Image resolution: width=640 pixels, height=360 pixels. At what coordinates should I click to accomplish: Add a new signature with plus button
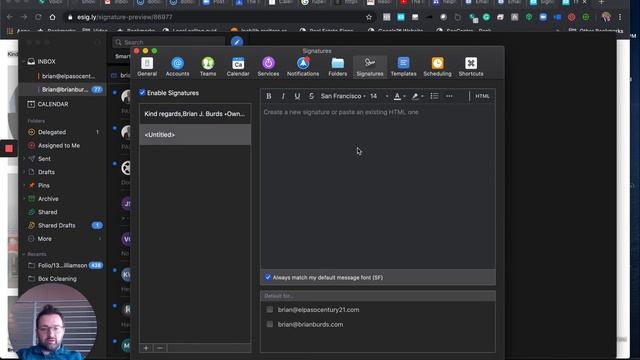pos(146,348)
